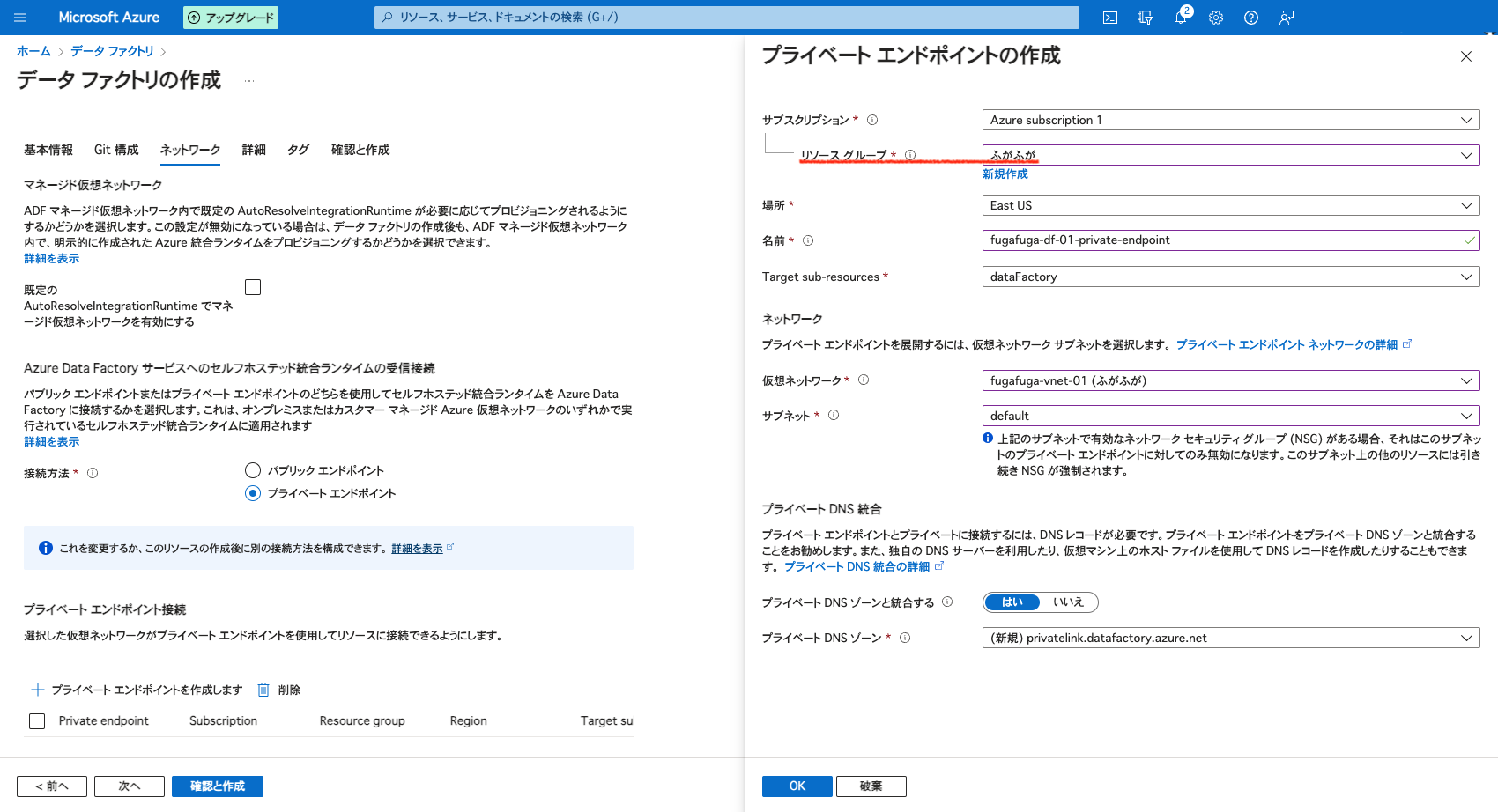Open portal settings gear
This screenshot has width=1498, height=812.
coord(1216,18)
